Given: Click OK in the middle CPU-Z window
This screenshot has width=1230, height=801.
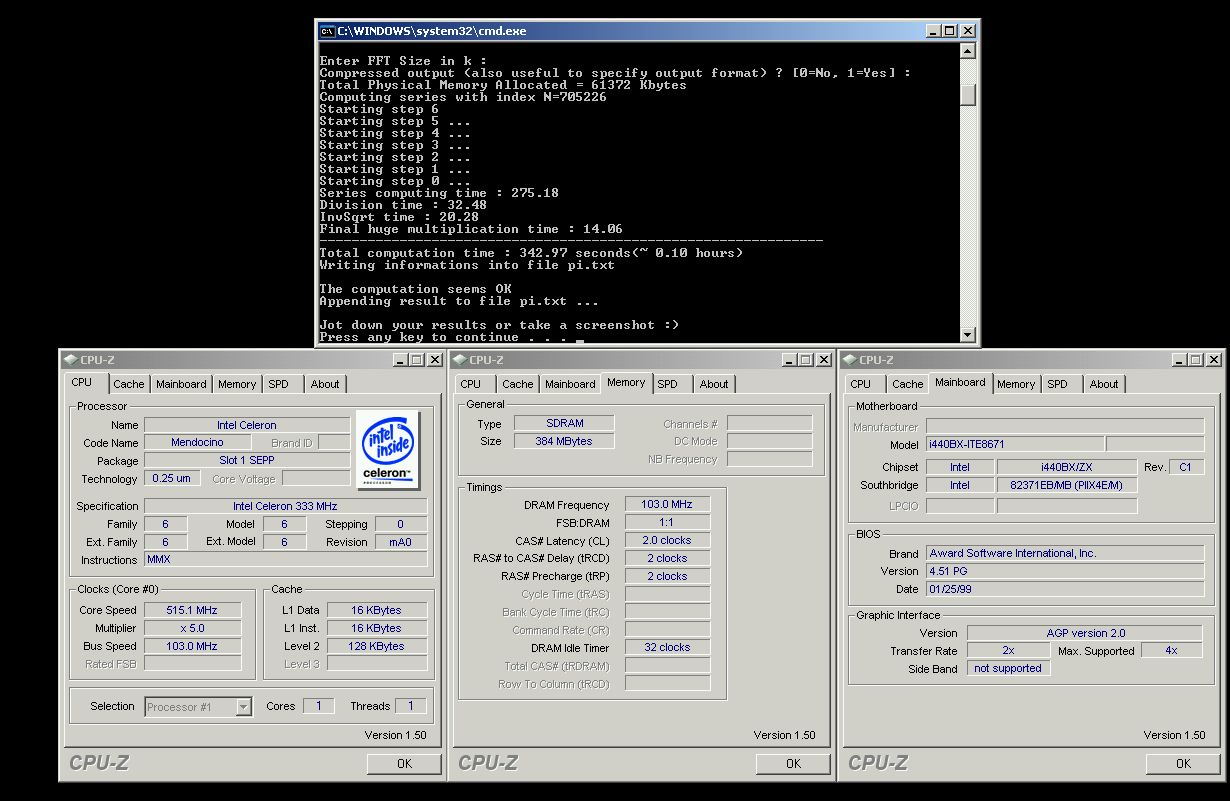Looking at the screenshot, I should 793,763.
